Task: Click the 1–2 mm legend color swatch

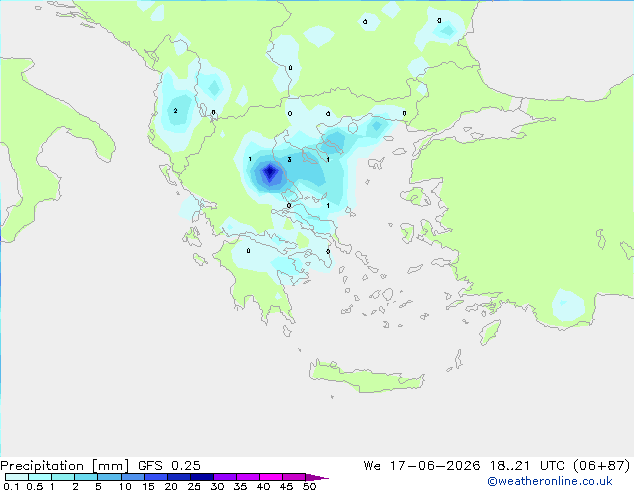Action: click(63, 477)
